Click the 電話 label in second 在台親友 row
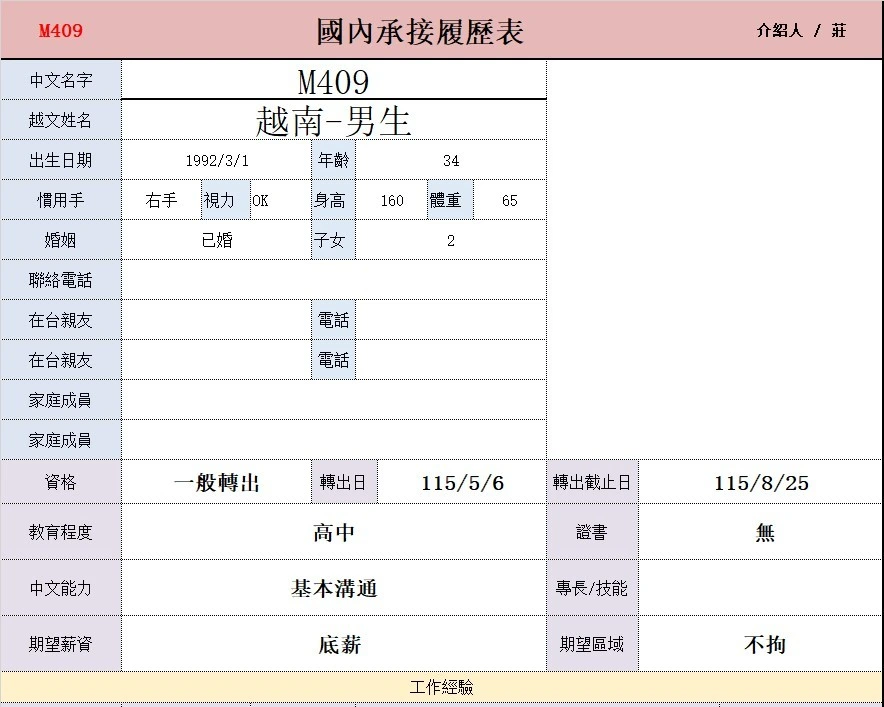The image size is (884, 707). [334, 360]
